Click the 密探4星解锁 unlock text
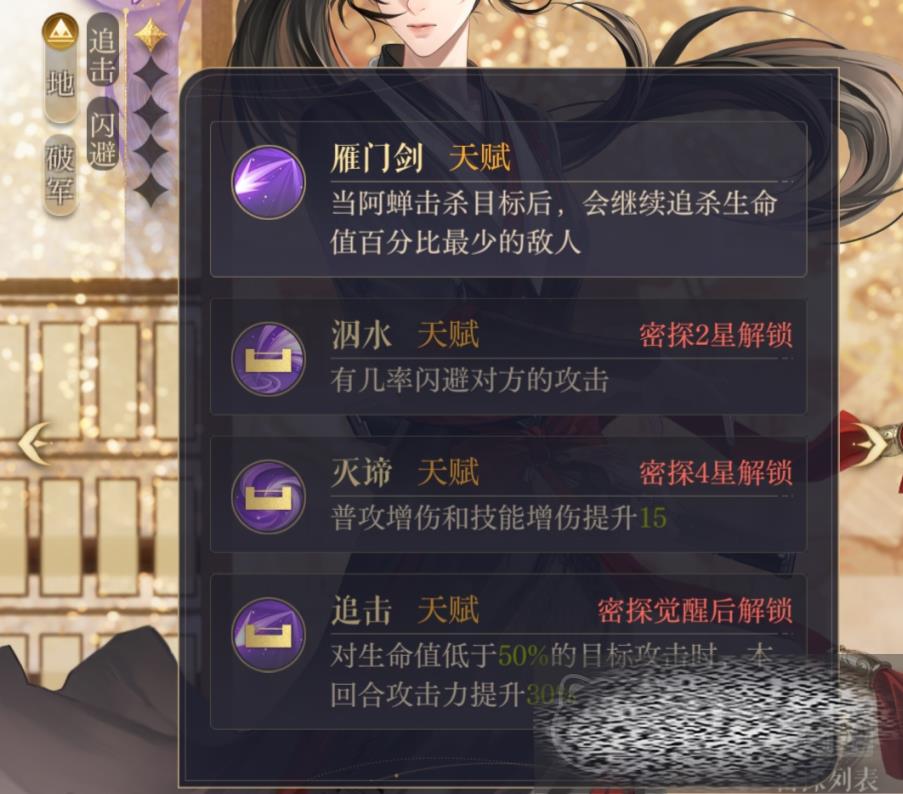903x794 pixels. pos(716,473)
